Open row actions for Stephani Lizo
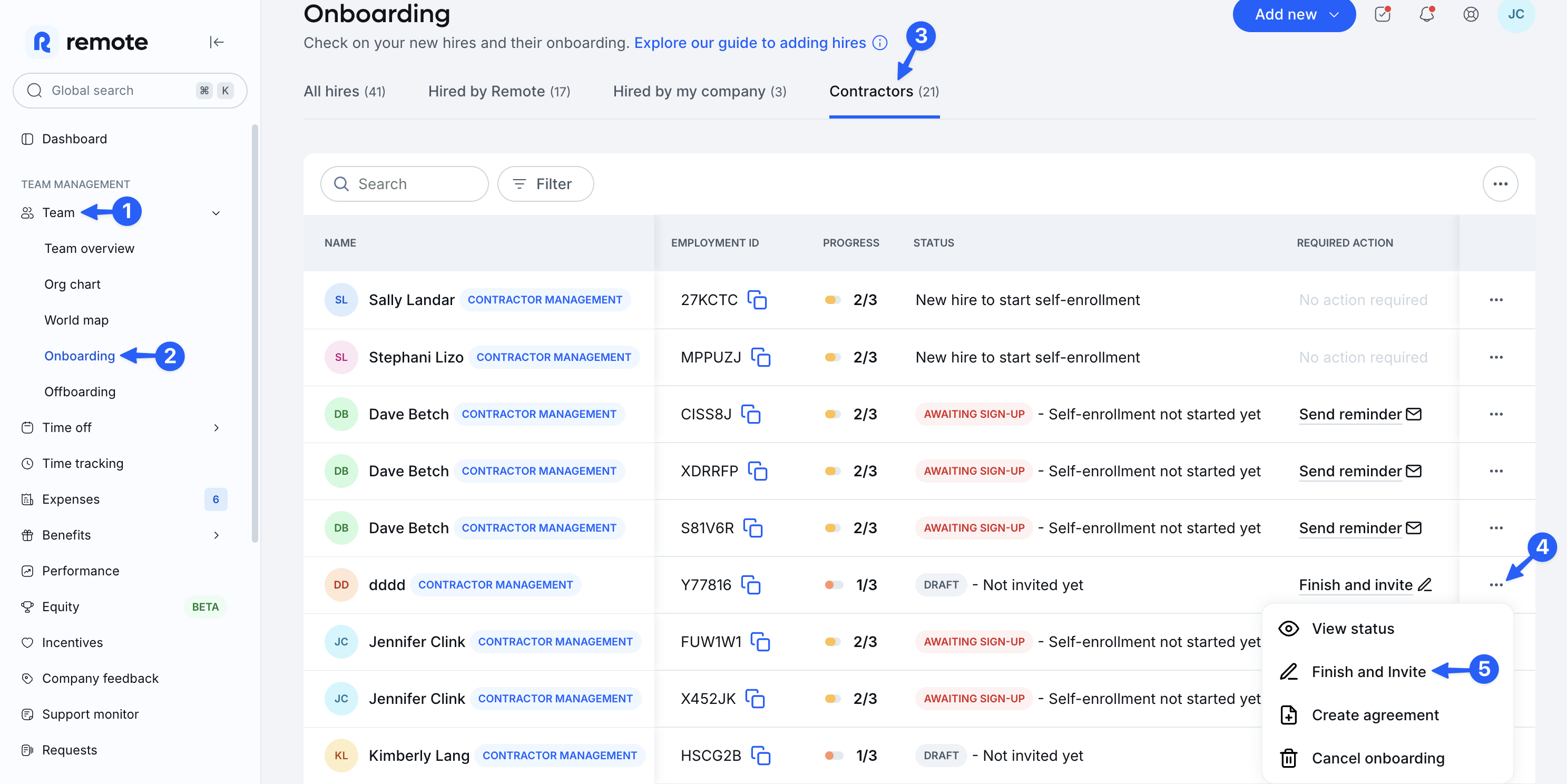The height and width of the screenshot is (784, 1567). [x=1496, y=357]
